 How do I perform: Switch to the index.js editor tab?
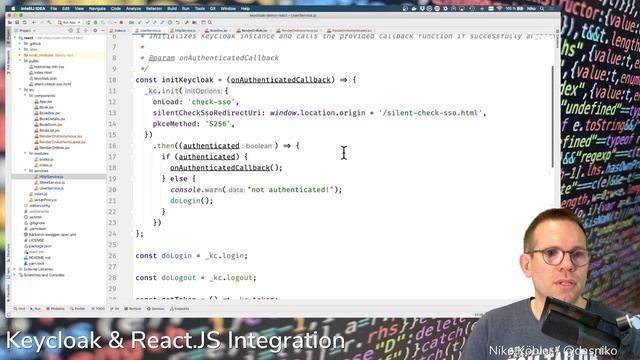click(119, 31)
